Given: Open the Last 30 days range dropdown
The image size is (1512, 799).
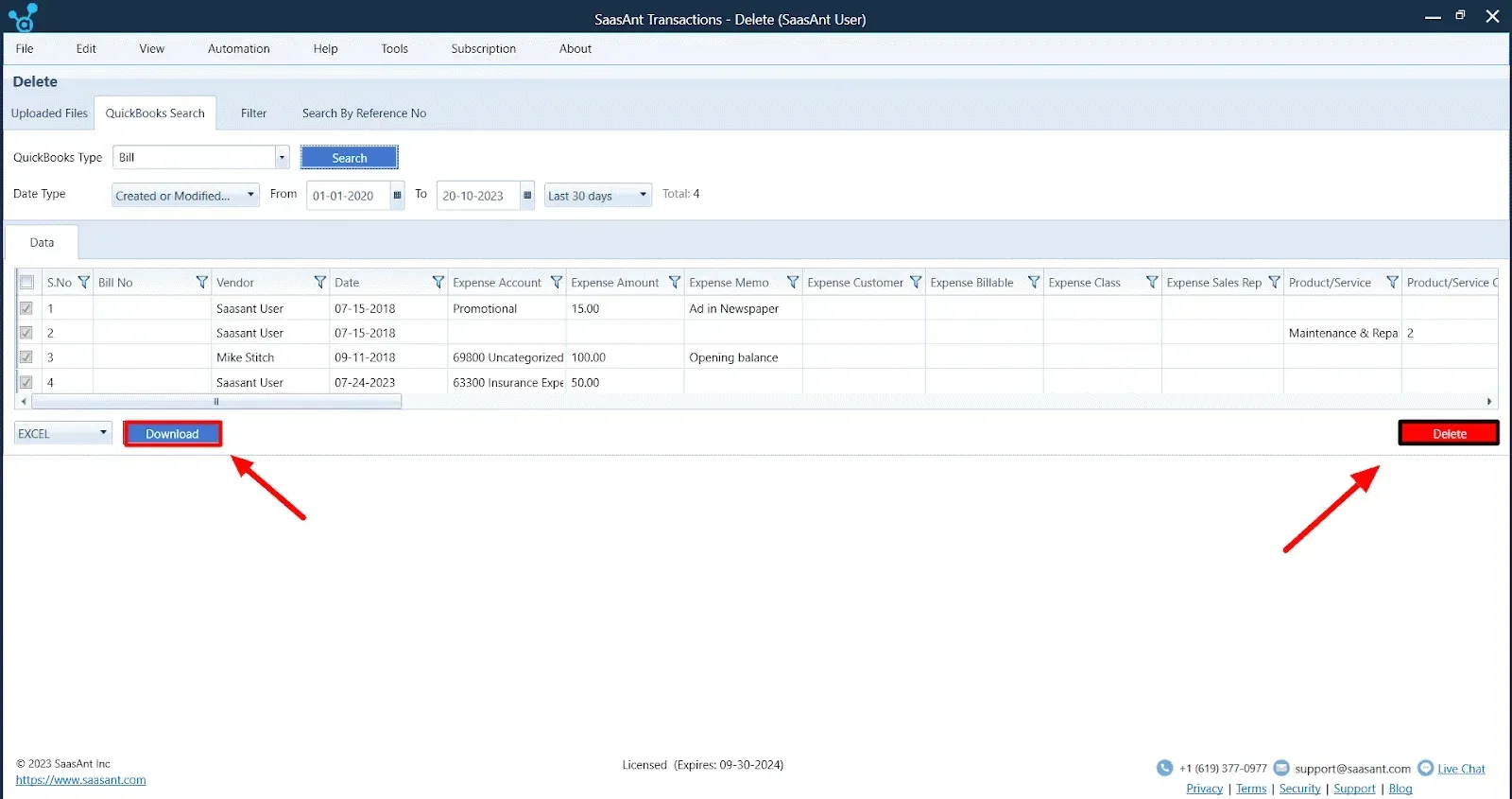Looking at the screenshot, I should [x=597, y=195].
